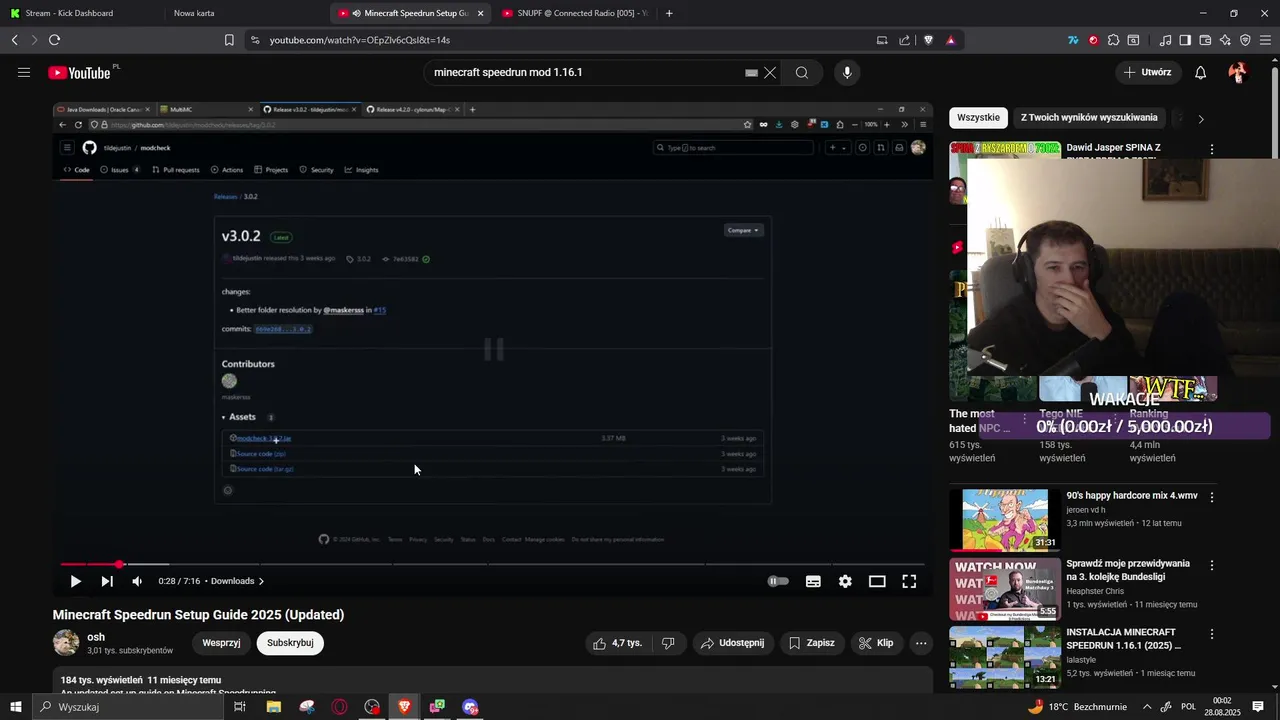This screenshot has width=1280, height=720.
Task: Open the osh channel avatar
Action: click(x=66, y=643)
